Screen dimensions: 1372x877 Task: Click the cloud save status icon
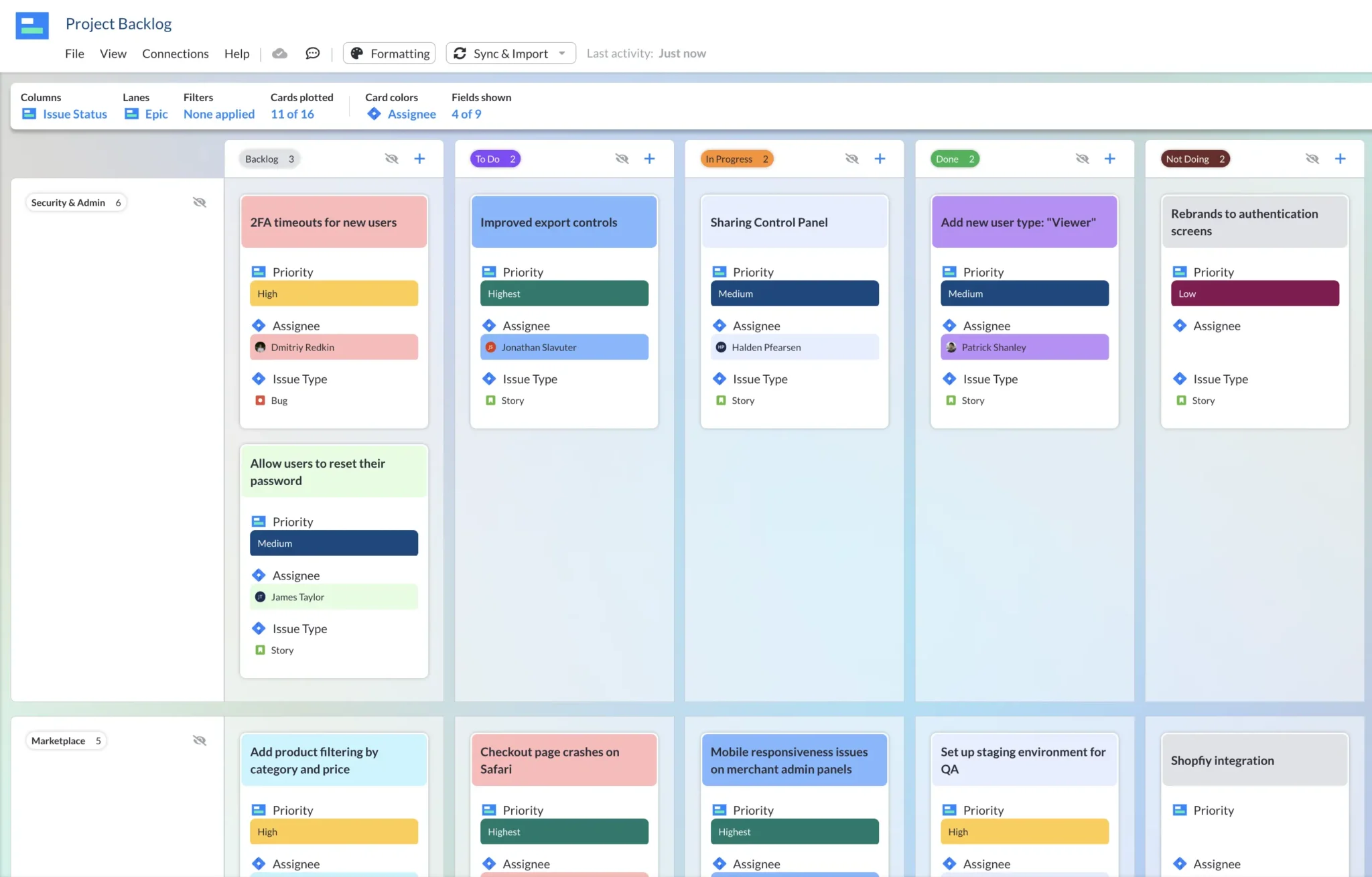pos(280,54)
